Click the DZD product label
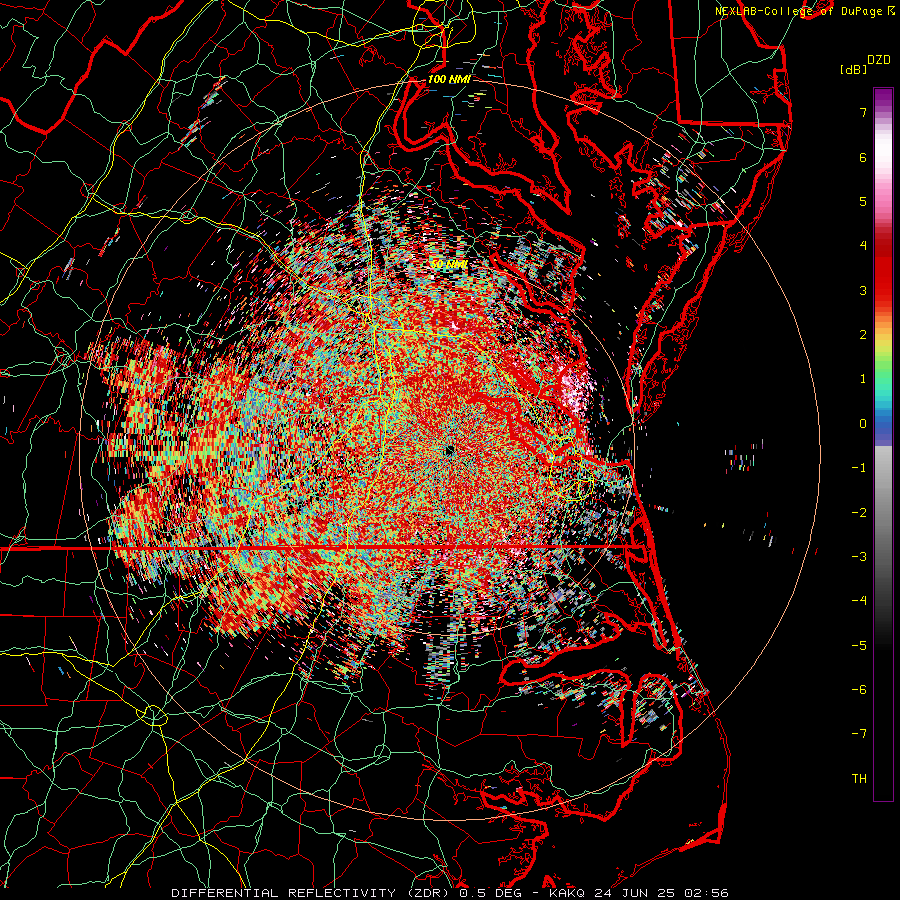900x900 pixels. tap(879, 60)
